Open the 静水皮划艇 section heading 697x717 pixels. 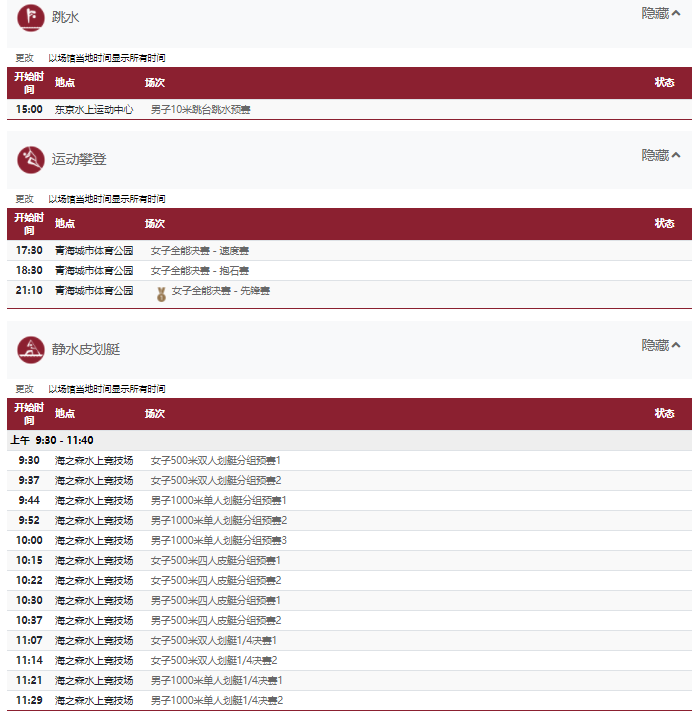86,349
